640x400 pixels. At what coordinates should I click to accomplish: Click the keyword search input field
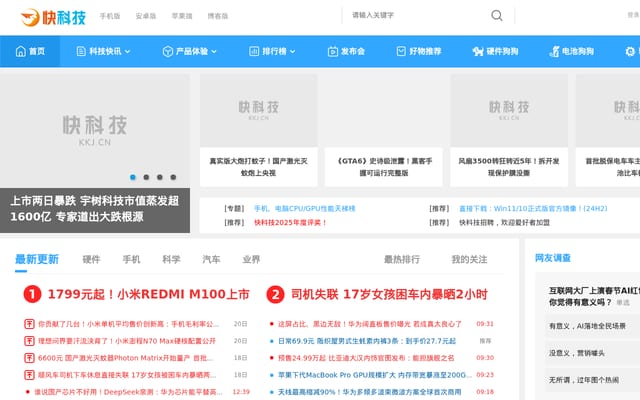416,16
